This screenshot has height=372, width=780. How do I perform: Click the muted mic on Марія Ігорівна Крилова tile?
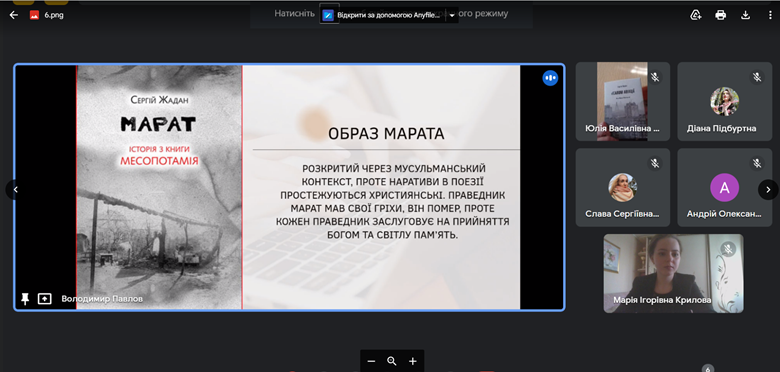coord(728,249)
